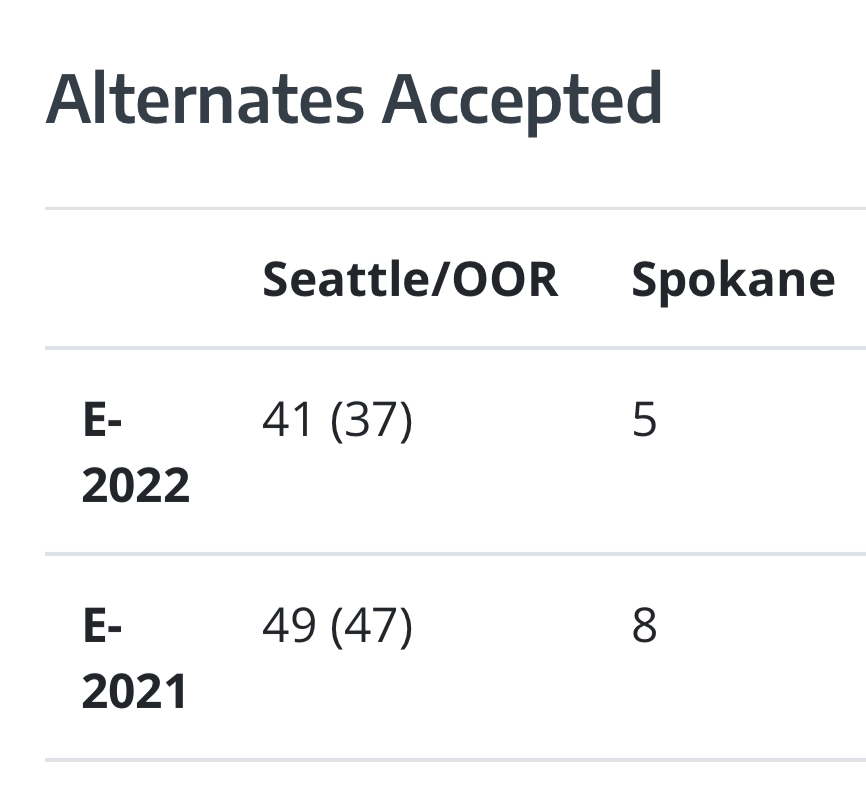
Task: Click the "41 (37)" Seattle/OOR cell
Action: click(337, 421)
